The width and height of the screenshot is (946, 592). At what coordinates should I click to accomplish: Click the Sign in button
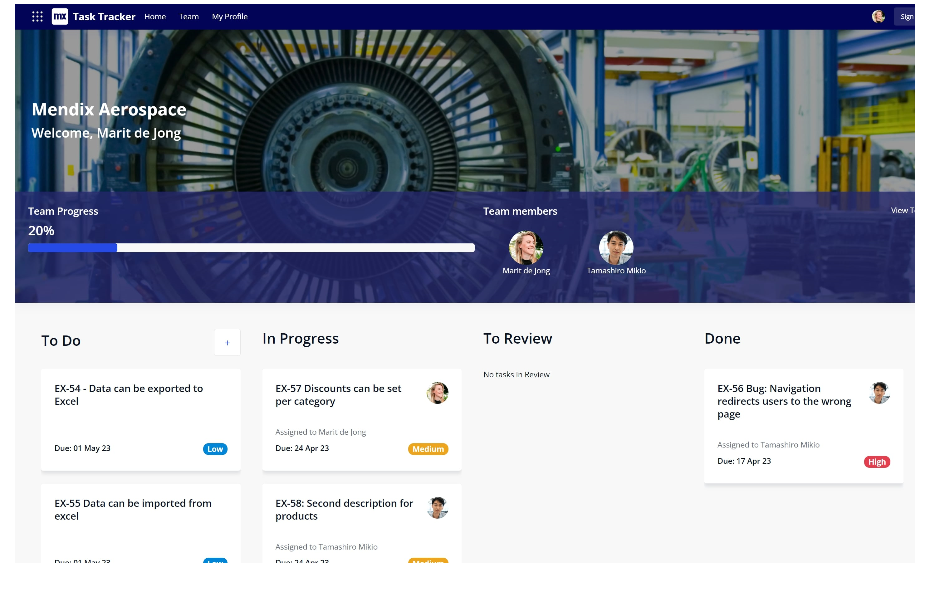tap(908, 16)
